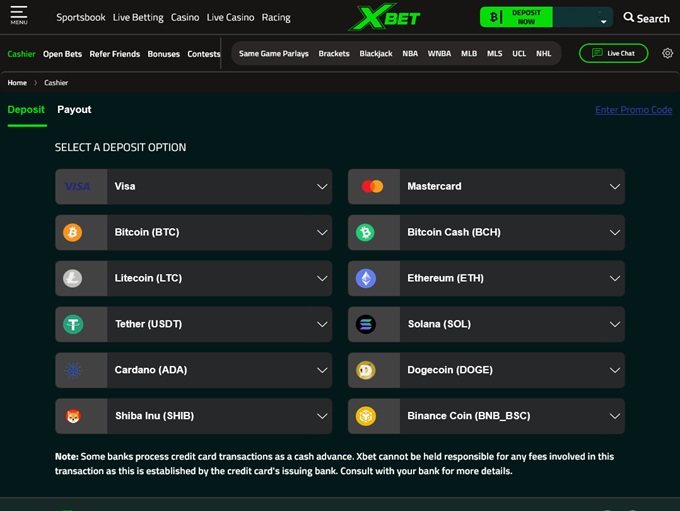Click the Mastercard logo icon
This screenshot has height=511, width=680.
pyautogui.click(x=372, y=186)
